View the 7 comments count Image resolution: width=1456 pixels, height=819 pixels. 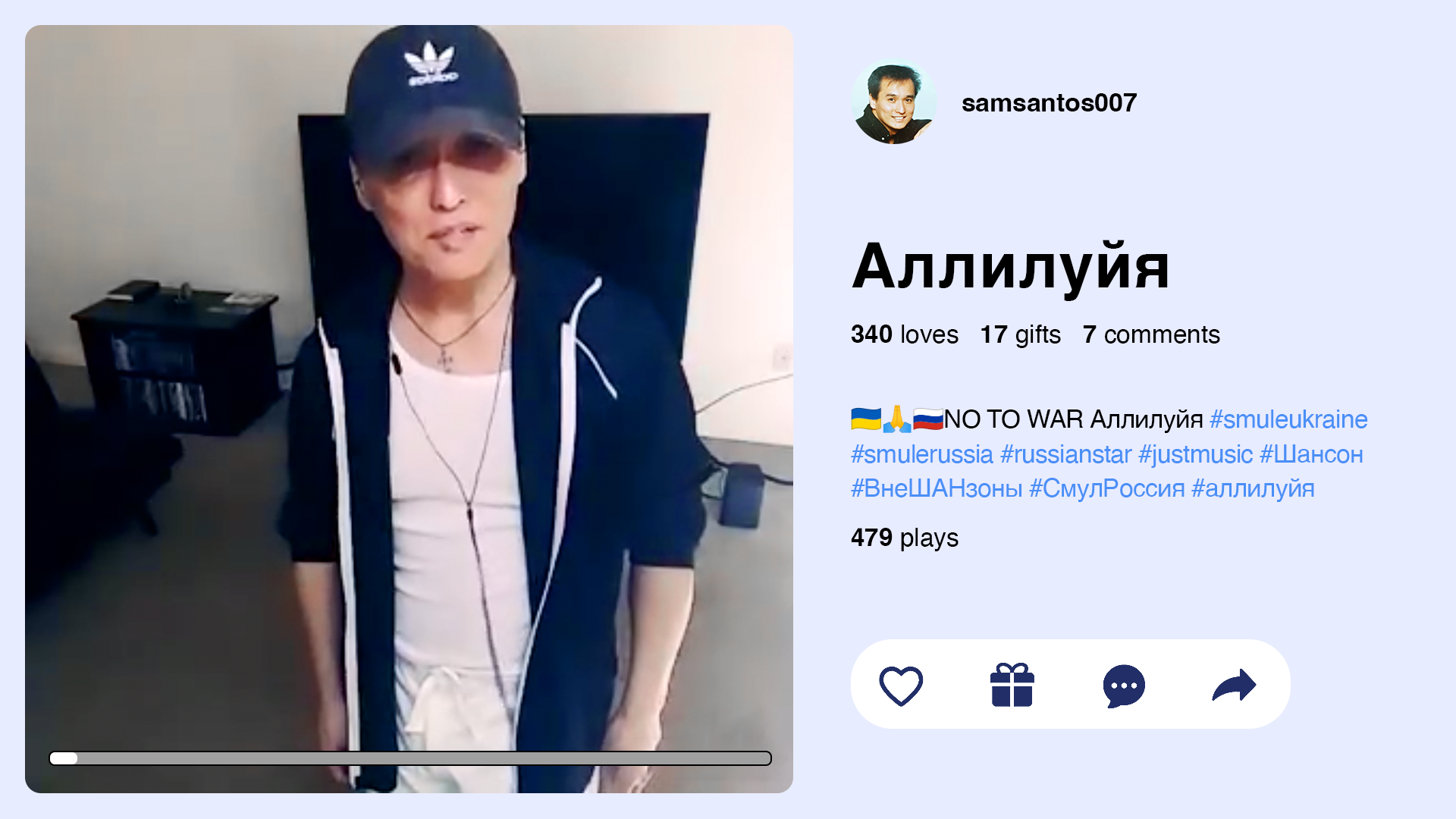click(1151, 334)
